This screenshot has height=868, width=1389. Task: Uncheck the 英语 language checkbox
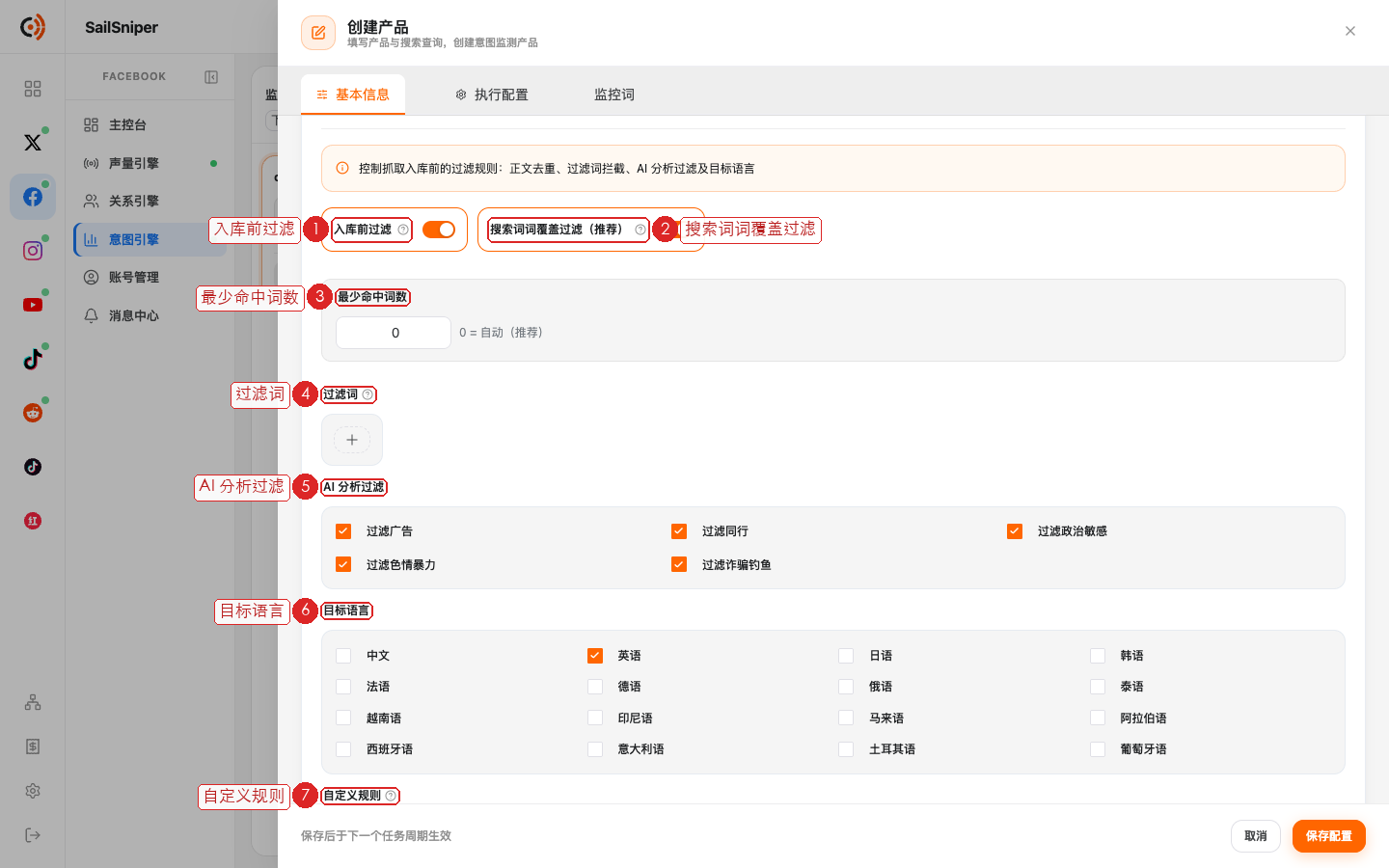pos(595,656)
